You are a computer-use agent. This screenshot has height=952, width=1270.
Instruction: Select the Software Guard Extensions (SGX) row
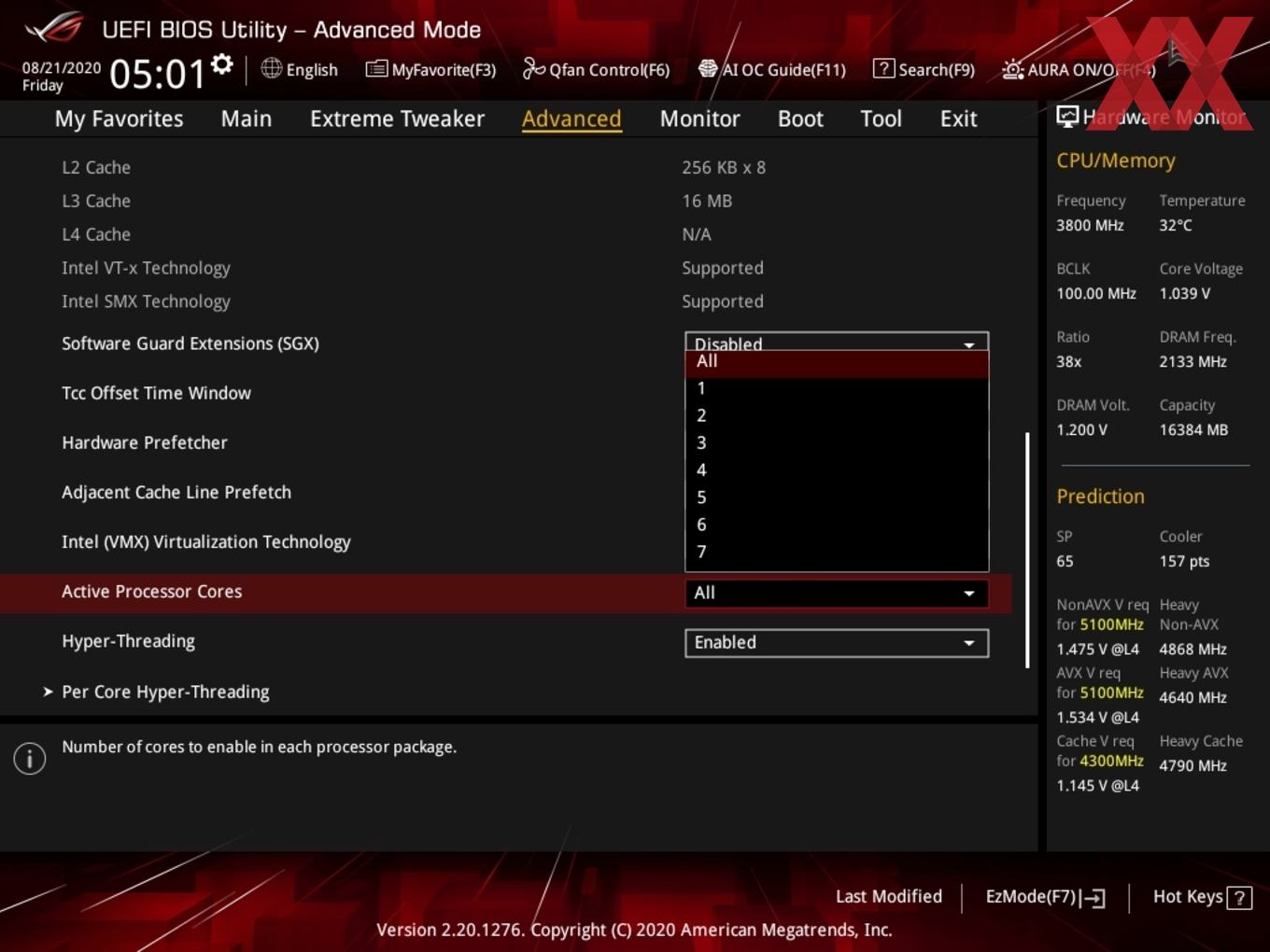pos(190,343)
